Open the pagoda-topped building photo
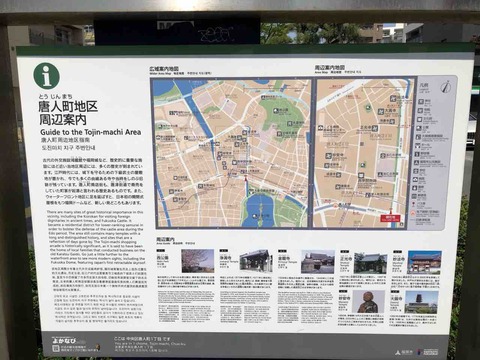Image resolution: width=480 pixels, height=360 pixels. pyautogui.click(x=421, y=302)
